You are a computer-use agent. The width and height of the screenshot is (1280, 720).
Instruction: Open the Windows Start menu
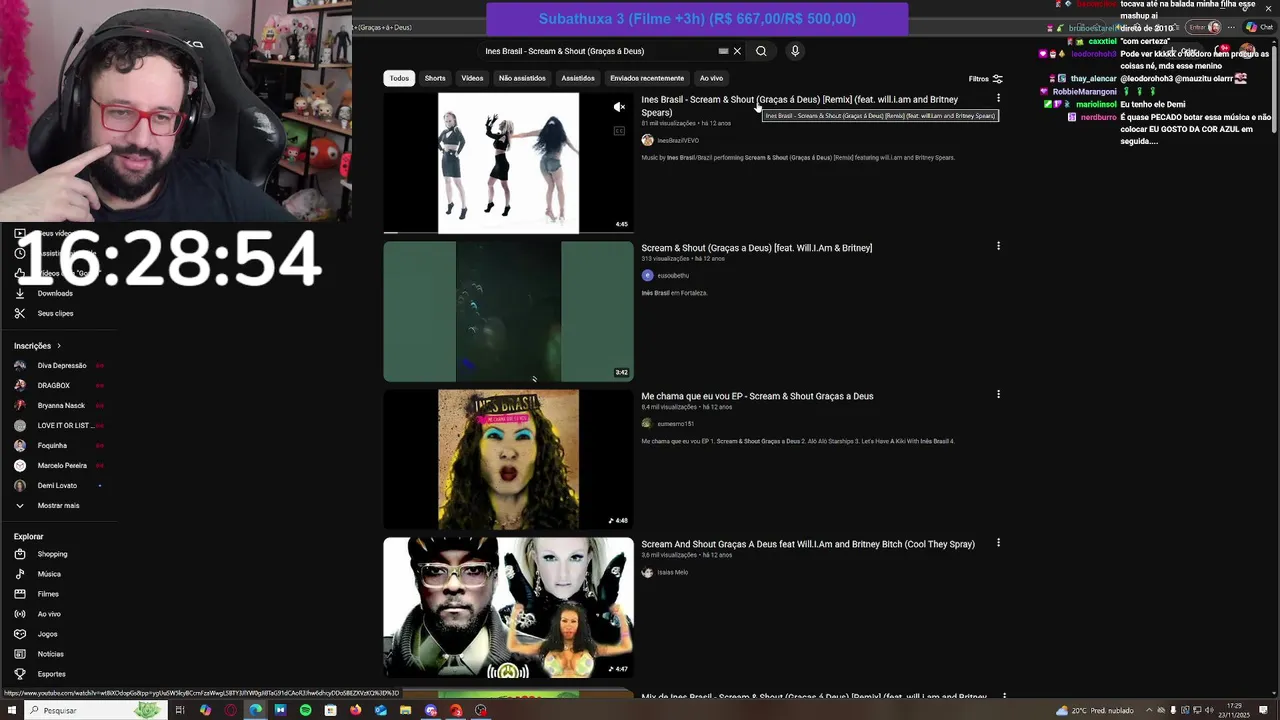[10, 710]
